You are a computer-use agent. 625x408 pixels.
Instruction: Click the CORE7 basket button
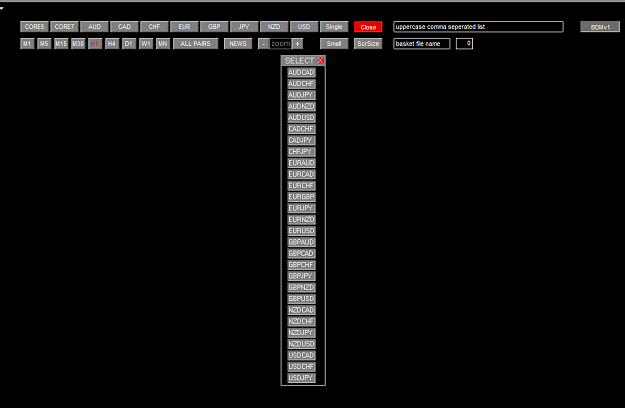[64, 27]
